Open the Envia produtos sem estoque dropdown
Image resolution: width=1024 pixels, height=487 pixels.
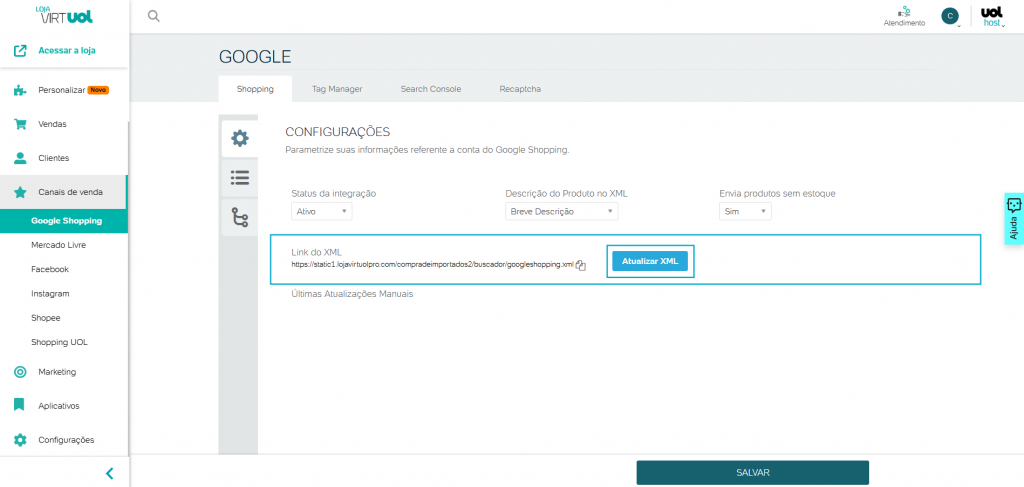(745, 212)
